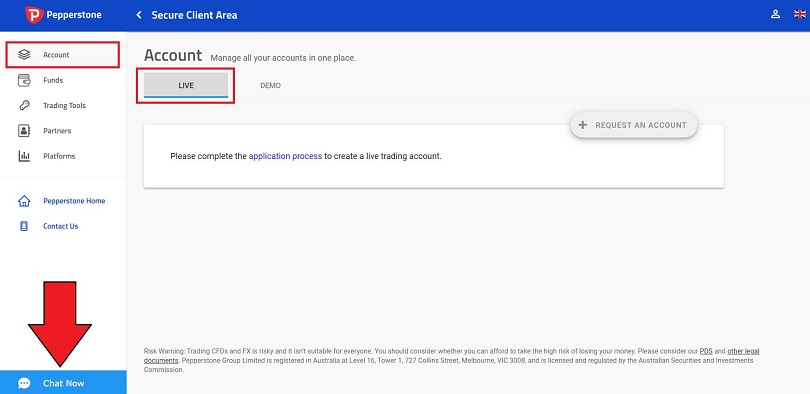The height and width of the screenshot is (394, 810).
Task: Click the Funds wallet icon
Action: point(24,80)
